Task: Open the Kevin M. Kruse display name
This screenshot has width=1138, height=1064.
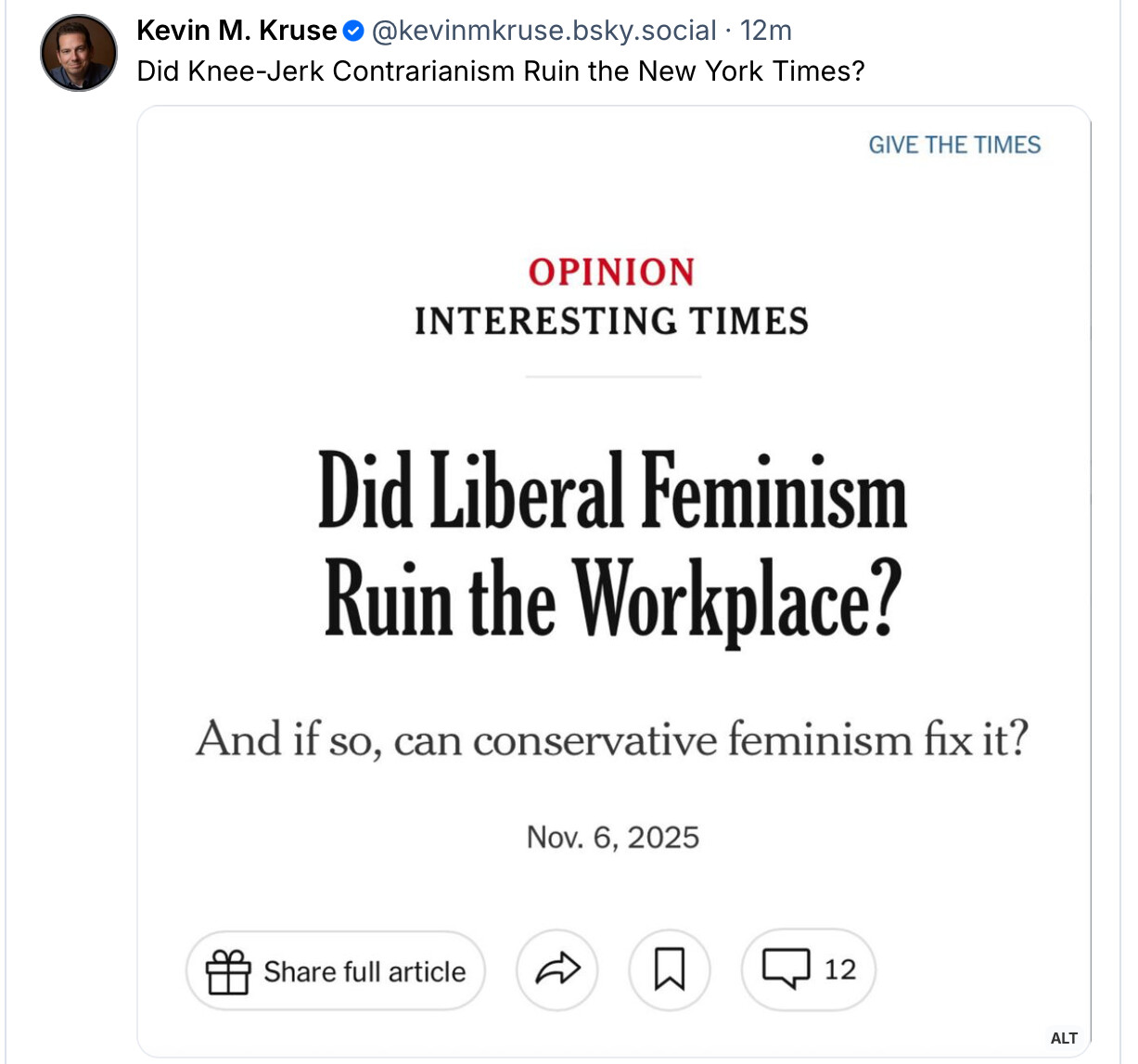Action: tap(237, 31)
